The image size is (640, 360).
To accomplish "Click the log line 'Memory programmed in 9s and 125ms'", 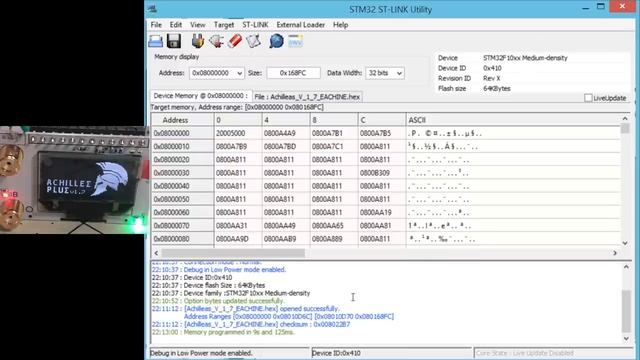I will (x=223, y=332).
